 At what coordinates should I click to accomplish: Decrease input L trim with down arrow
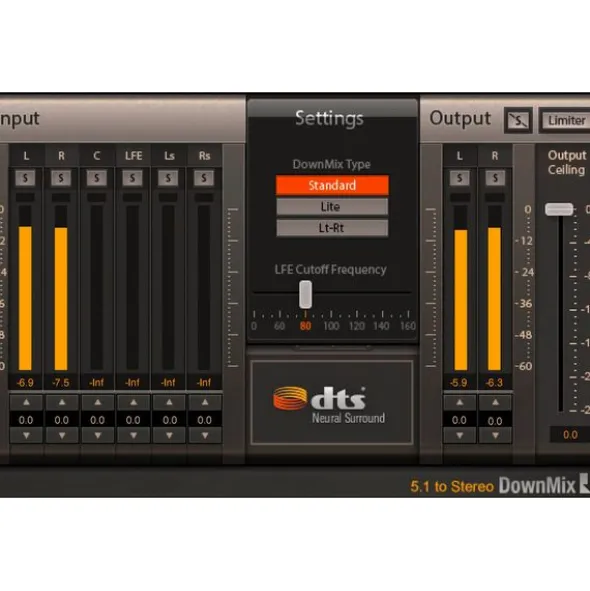coord(26,435)
